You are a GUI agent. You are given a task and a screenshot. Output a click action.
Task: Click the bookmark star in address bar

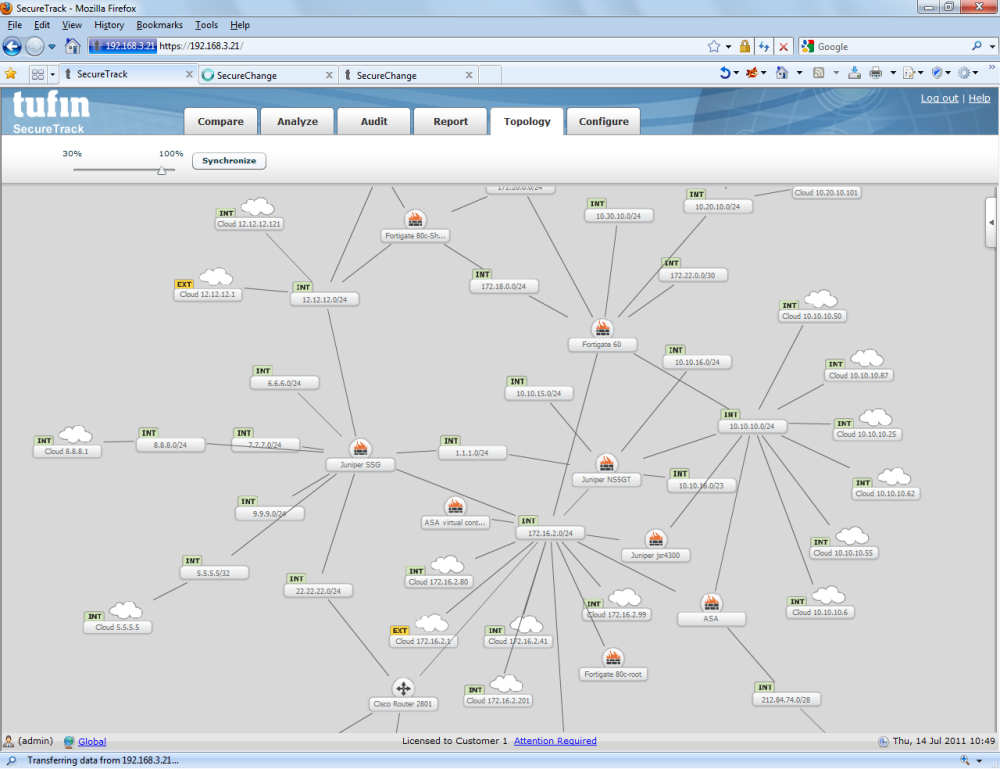point(714,46)
